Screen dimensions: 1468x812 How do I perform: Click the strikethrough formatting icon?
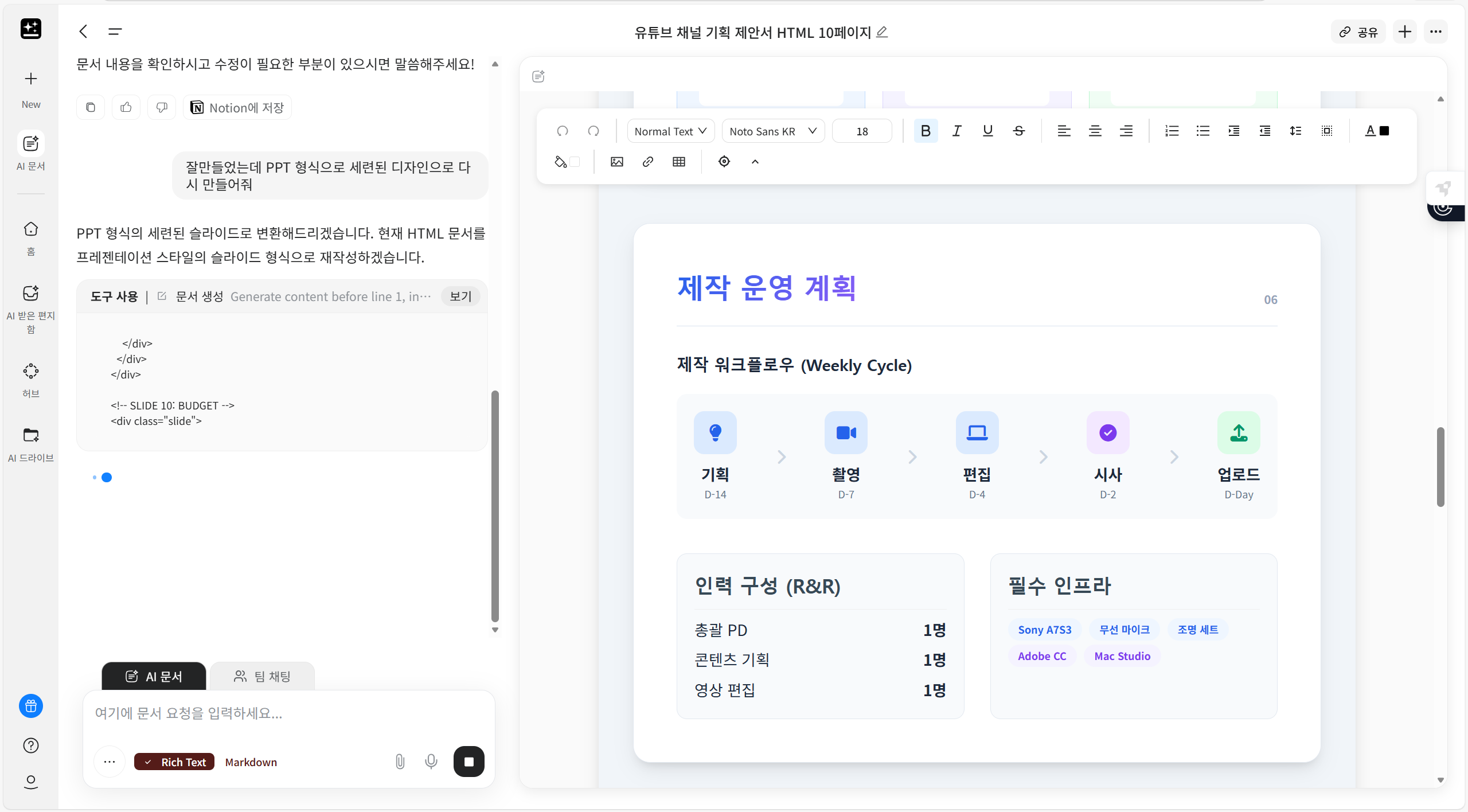(x=1018, y=131)
